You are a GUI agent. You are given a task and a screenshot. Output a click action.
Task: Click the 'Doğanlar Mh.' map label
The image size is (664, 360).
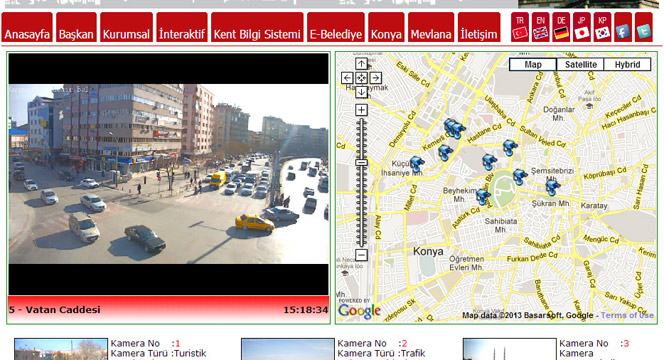[559, 114]
